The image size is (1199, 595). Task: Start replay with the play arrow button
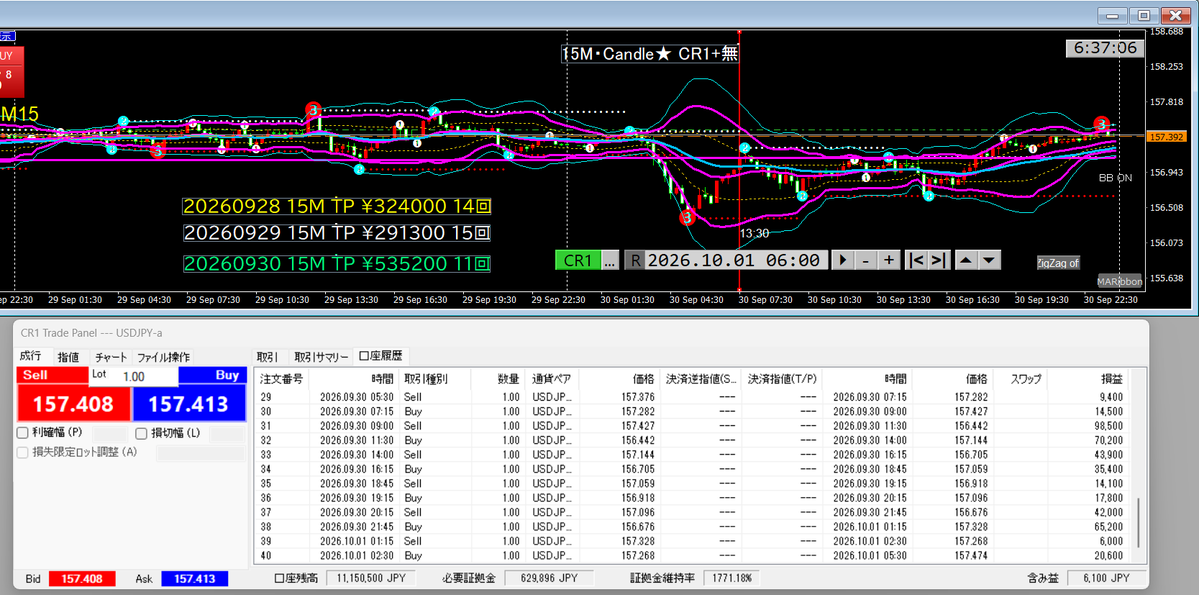(843, 260)
